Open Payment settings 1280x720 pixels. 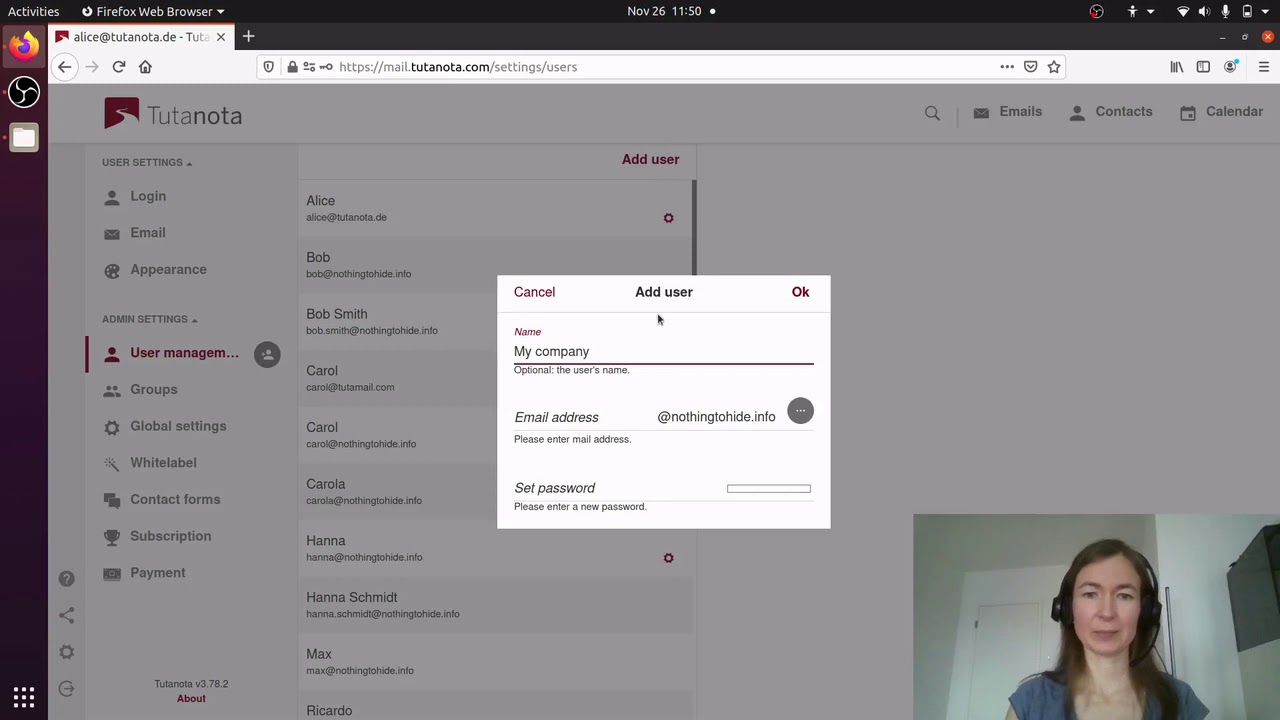coord(157,573)
